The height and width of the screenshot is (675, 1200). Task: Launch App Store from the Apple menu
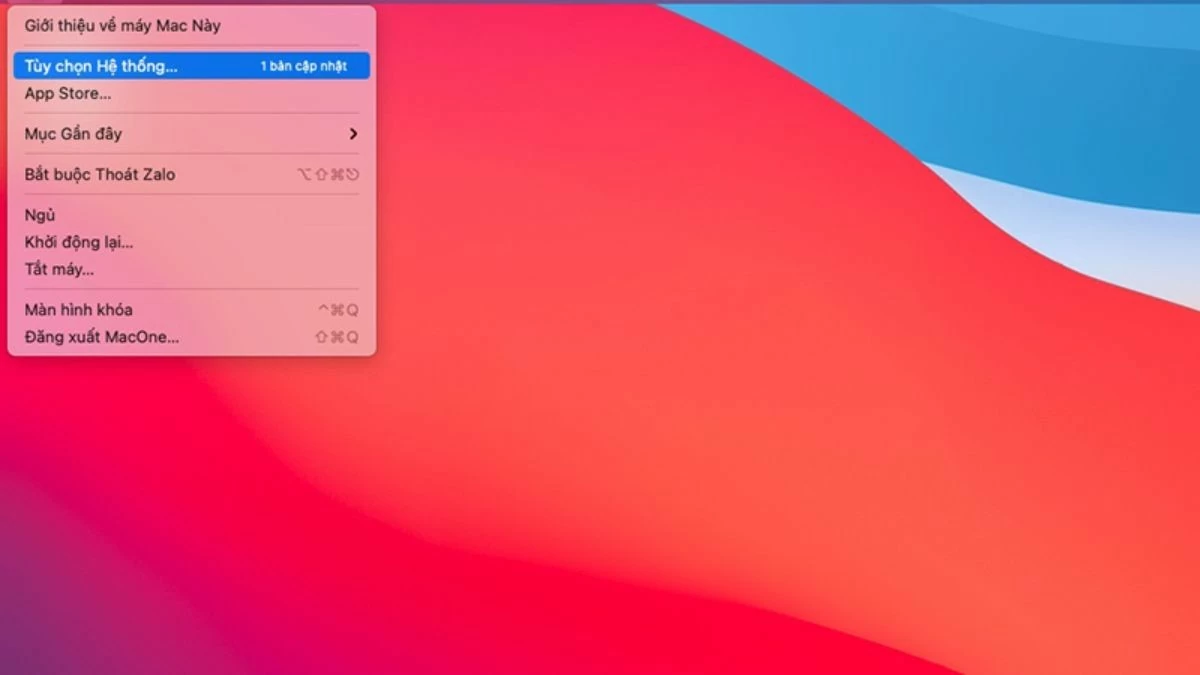(68, 94)
